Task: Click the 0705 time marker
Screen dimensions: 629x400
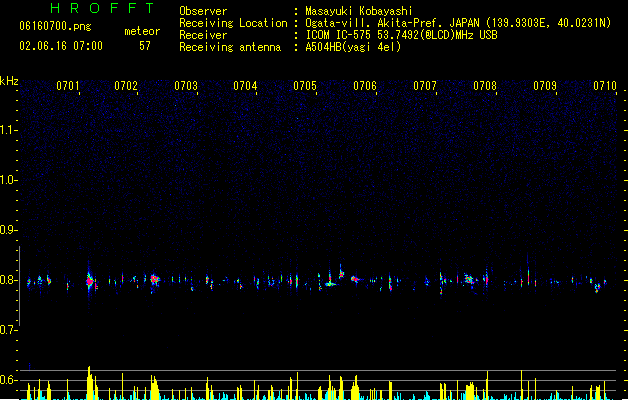Action: click(x=305, y=86)
